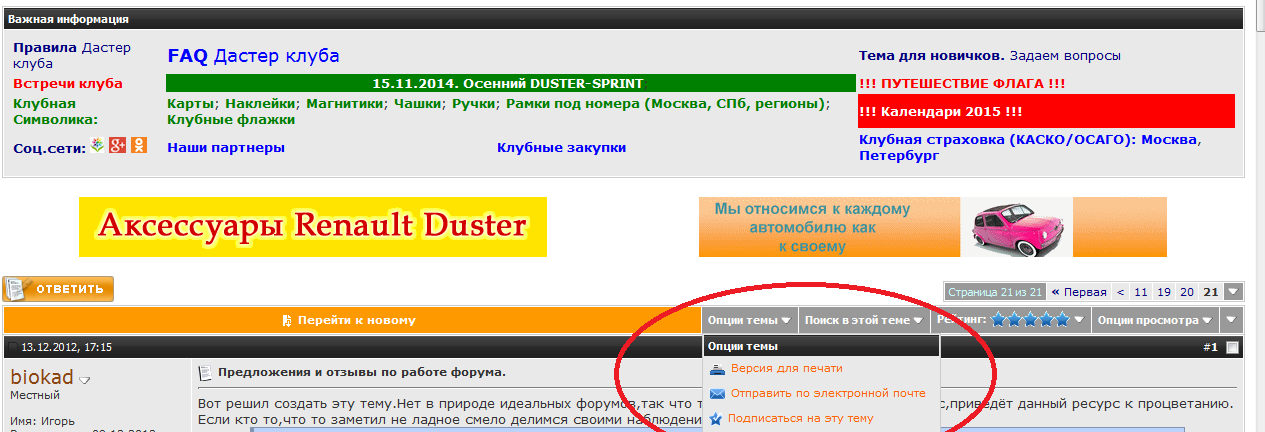This screenshot has height=432, width=1265.
Task: Tick the checkbox next to post #1
Action: click(1233, 348)
